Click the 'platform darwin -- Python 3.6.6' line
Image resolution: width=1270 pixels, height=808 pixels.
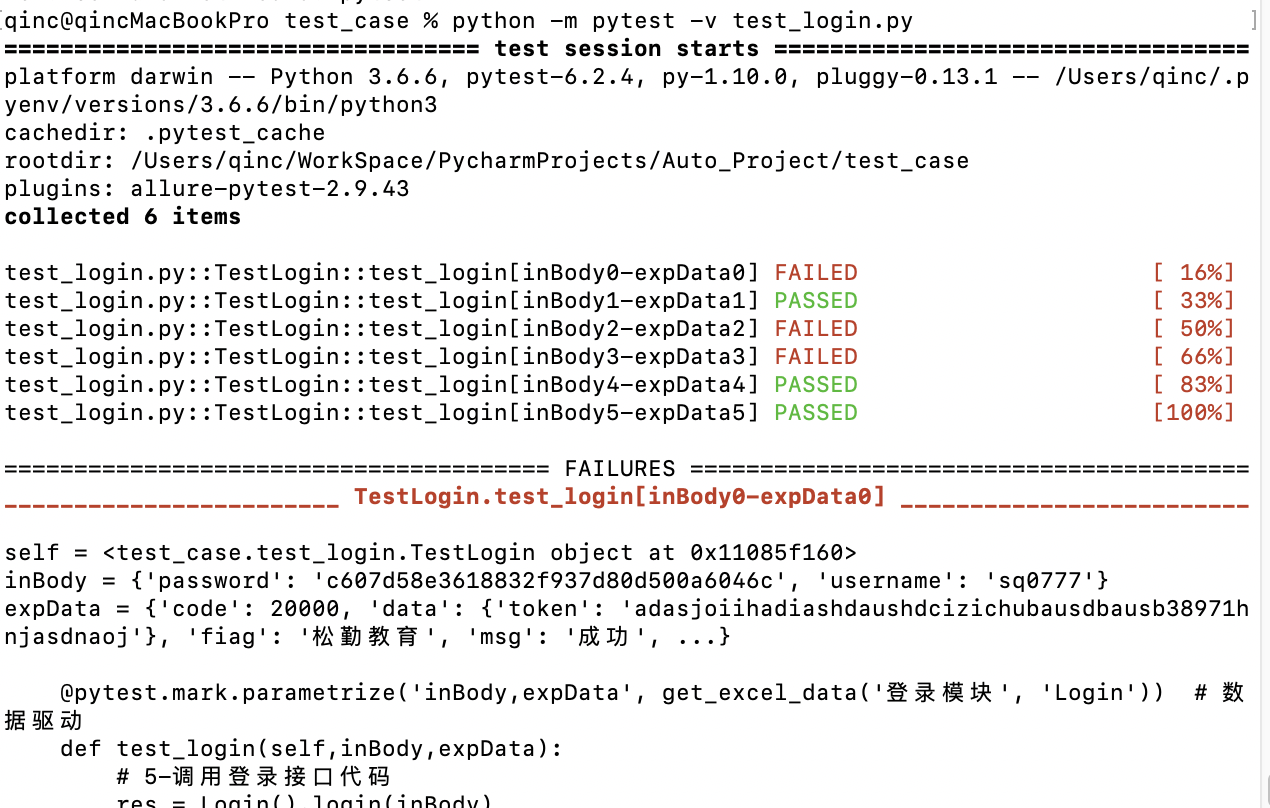coord(627,77)
